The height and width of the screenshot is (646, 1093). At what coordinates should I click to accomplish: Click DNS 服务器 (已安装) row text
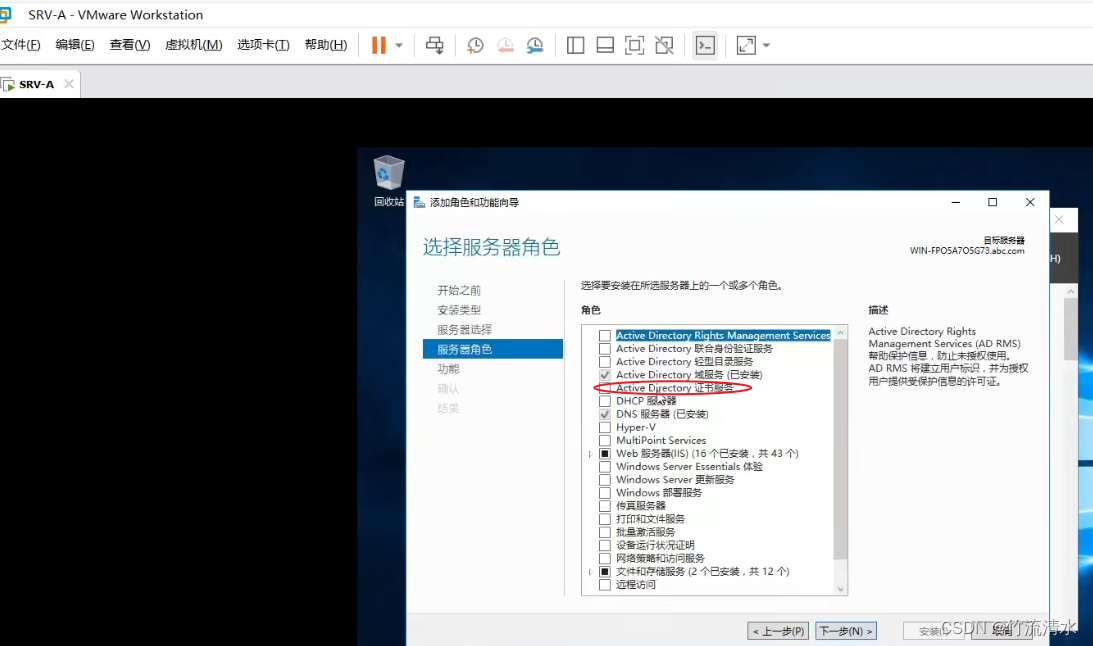(662, 415)
